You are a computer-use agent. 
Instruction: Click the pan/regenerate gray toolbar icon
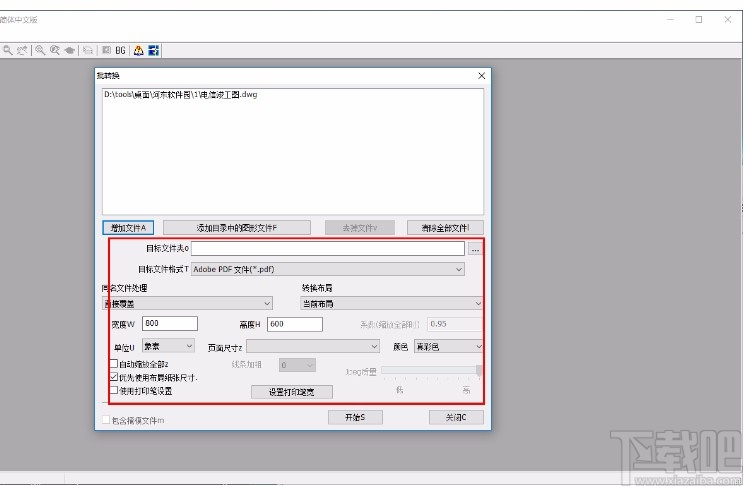click(70, 50)
